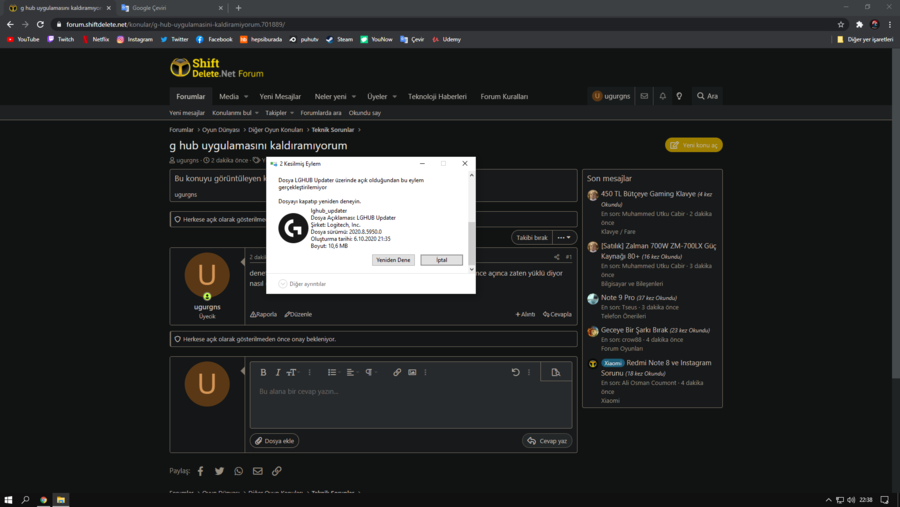900x507 pixels.
Task: Share the thread on WhatsApp via the Paylaş row
Action: (238, 471)
